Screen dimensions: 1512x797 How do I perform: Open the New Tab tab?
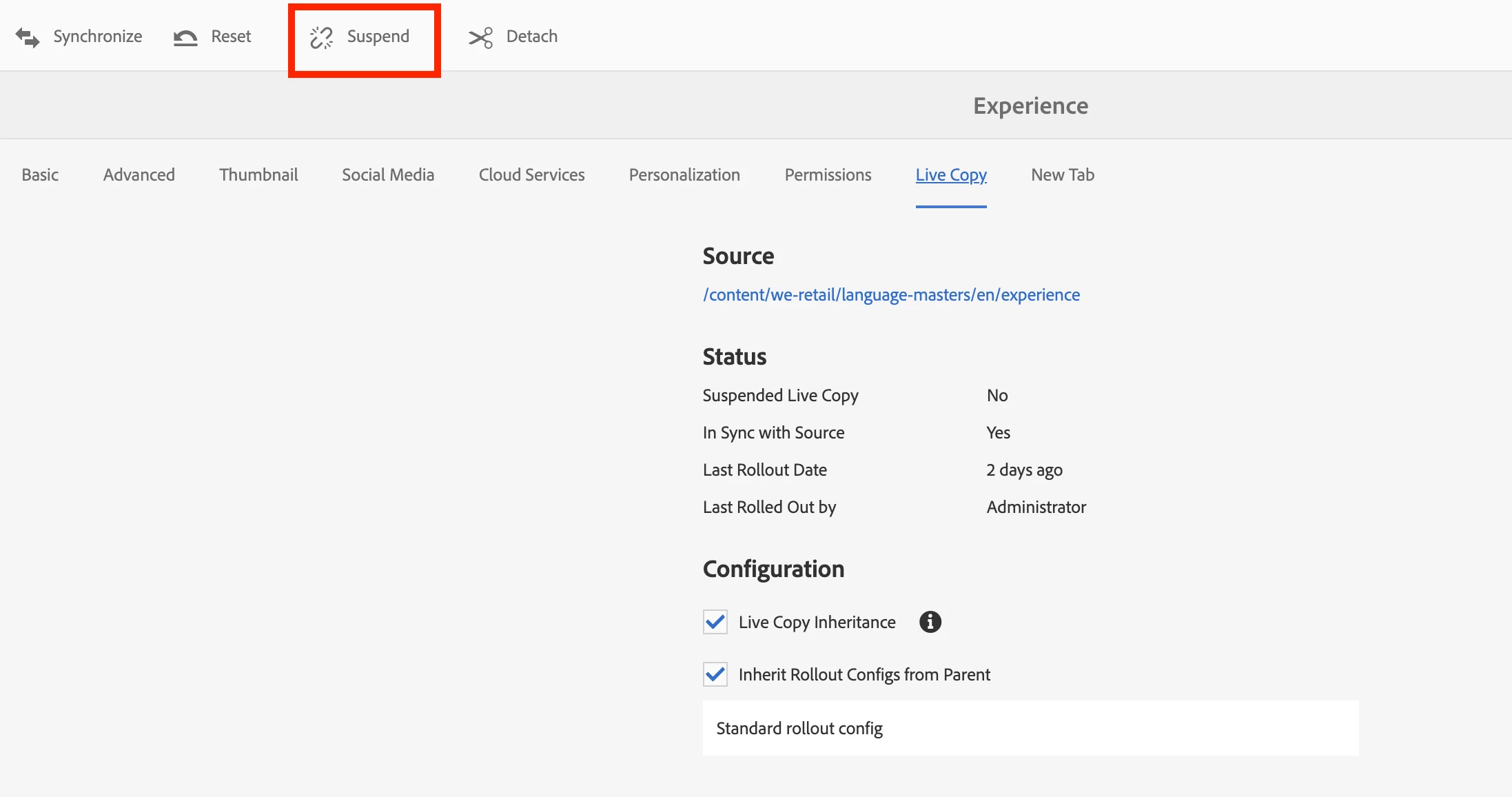tap(1063, 175)
